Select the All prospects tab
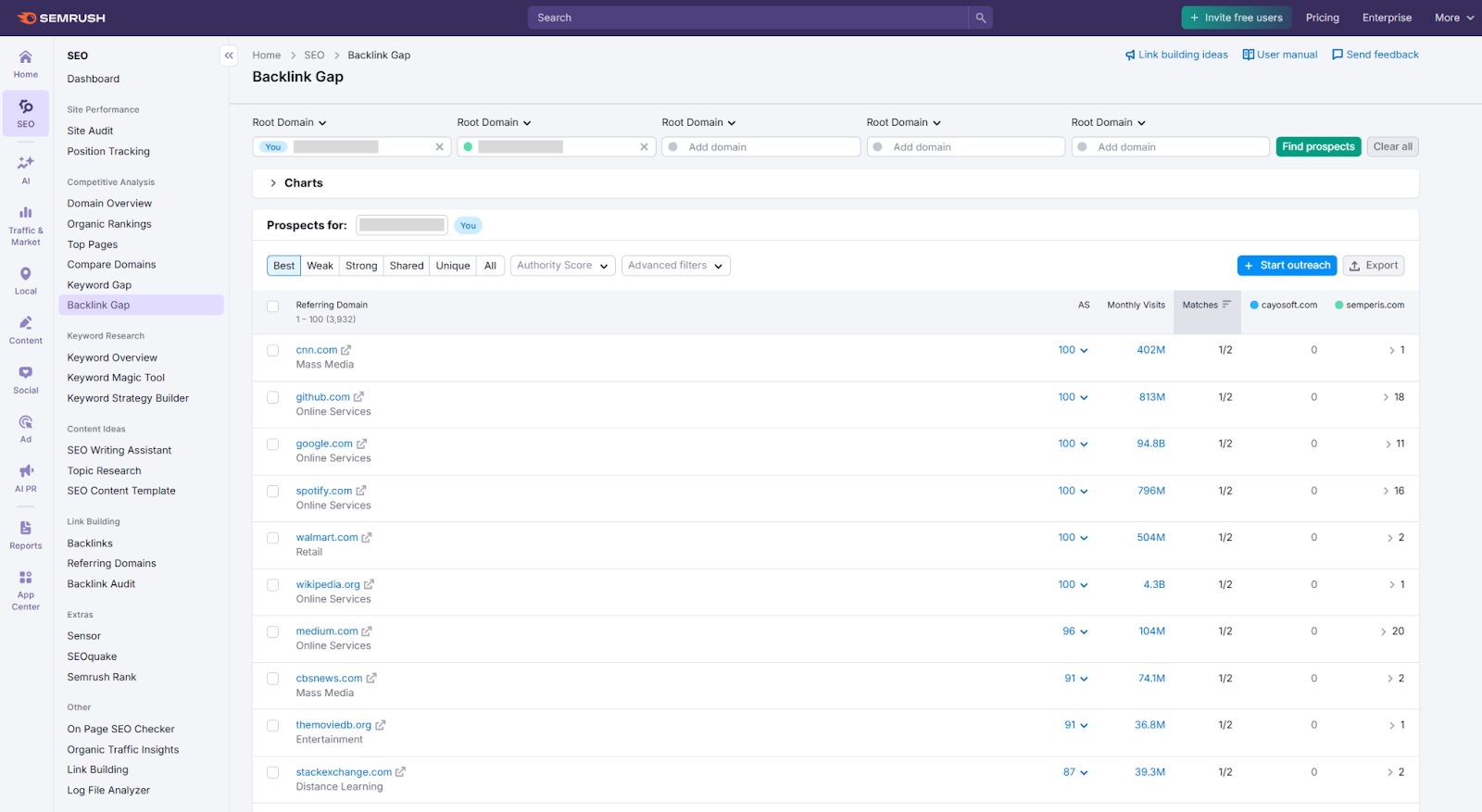The height and width of the screenshot is (812, 1482). click(x=491, y=266)
